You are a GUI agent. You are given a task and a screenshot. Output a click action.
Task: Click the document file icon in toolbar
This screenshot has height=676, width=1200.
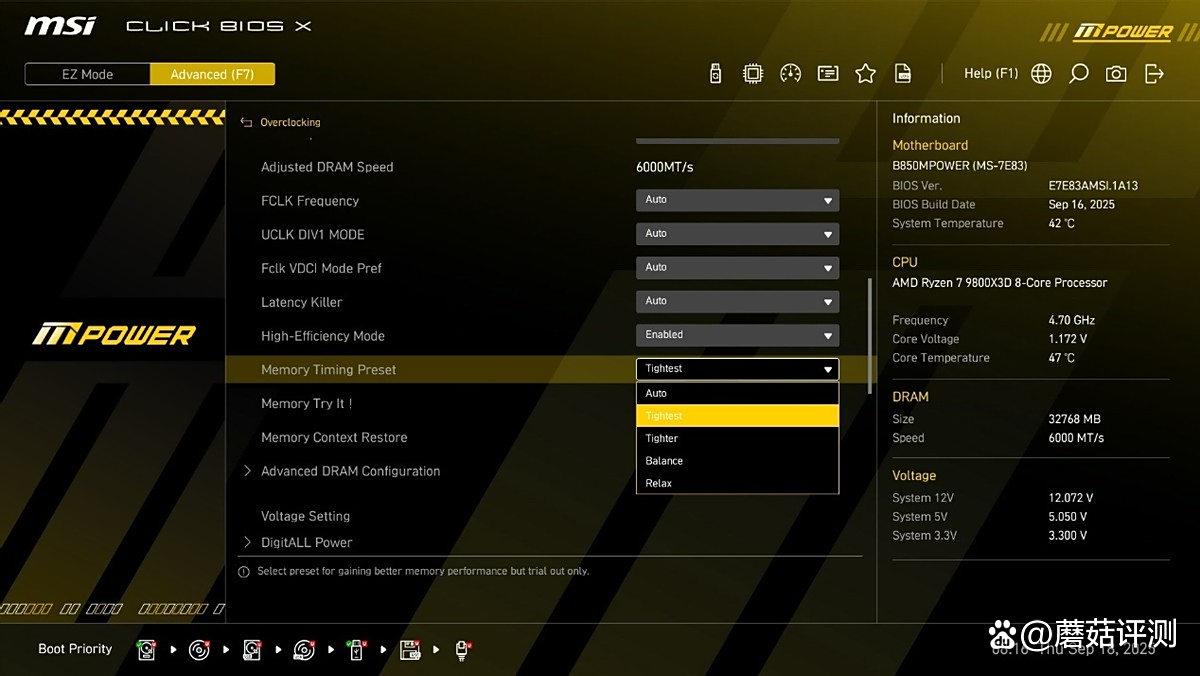(x=903, y=73)
